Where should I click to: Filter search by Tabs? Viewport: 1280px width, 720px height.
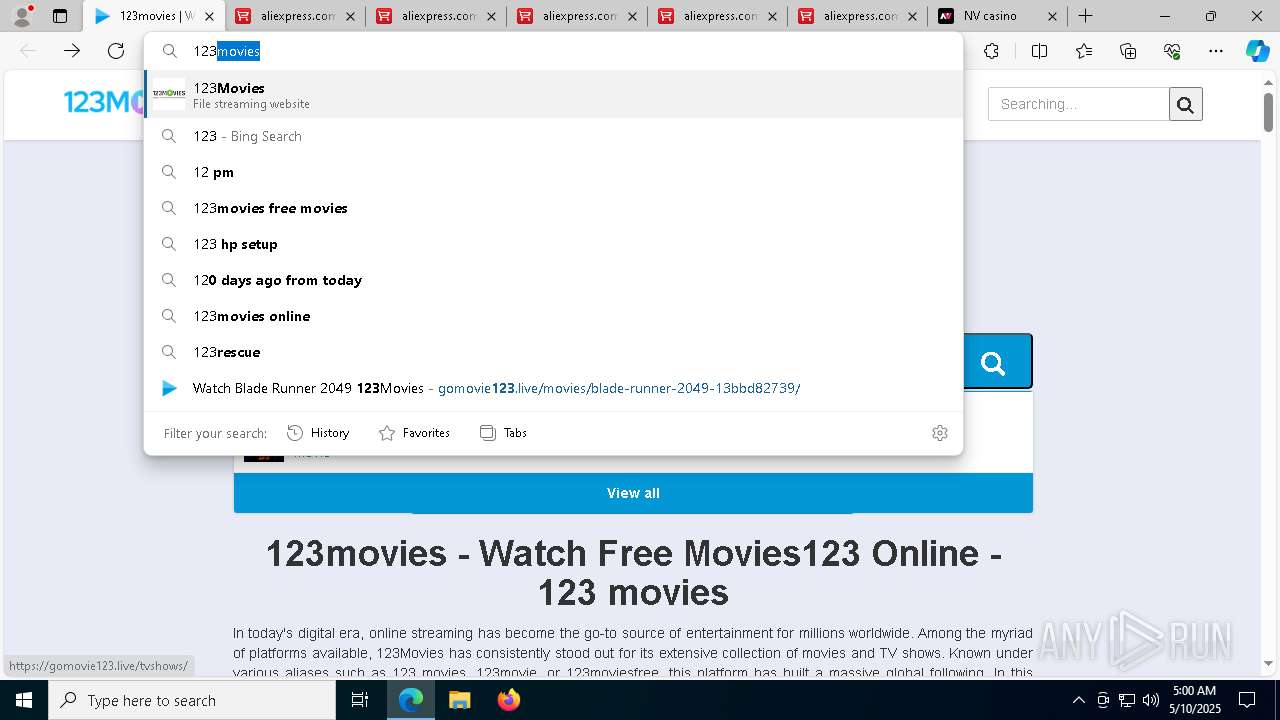pos(503,433)
